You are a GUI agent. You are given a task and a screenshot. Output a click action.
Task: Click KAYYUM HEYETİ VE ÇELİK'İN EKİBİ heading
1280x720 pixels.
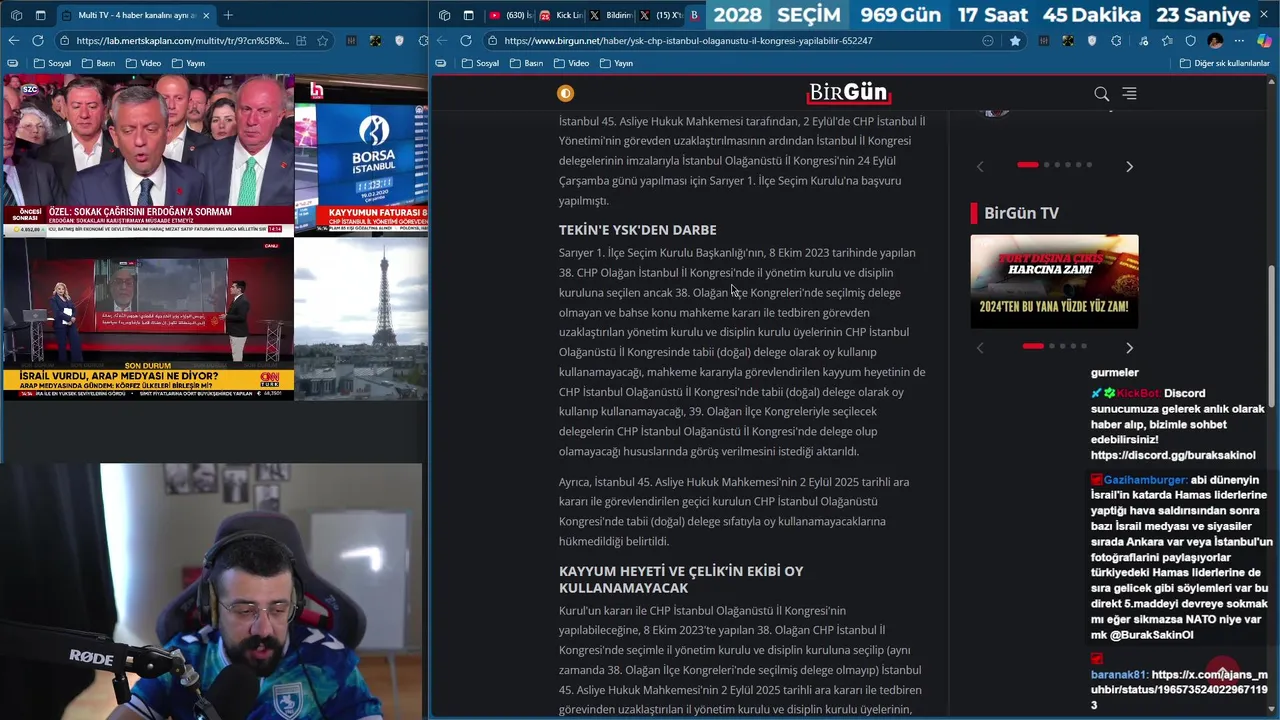pyautogui.click(x=681, y=579)
